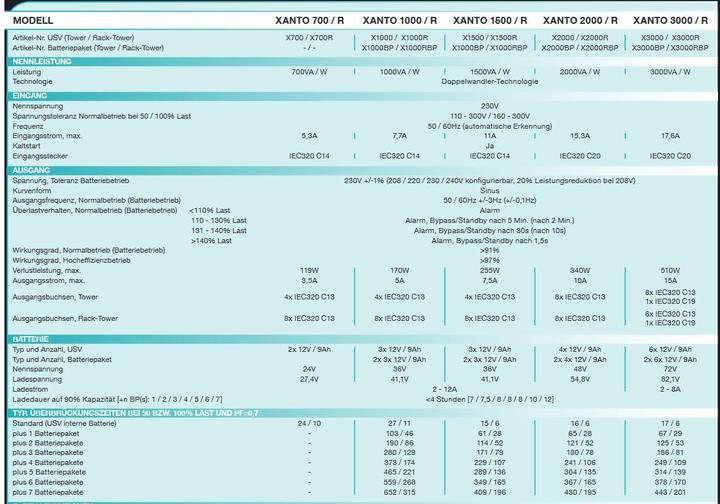
Task: Select the charging voltage "82,1V"
Action: [x=670, y=379]
